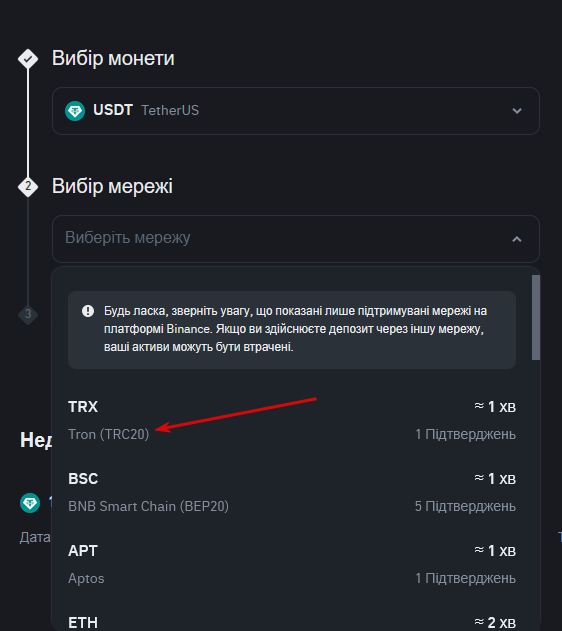The width and height of the screenshot is (562, 631).
Task: Select the BSC BNB Smart Chain network
Action: (x=292, y=493)
